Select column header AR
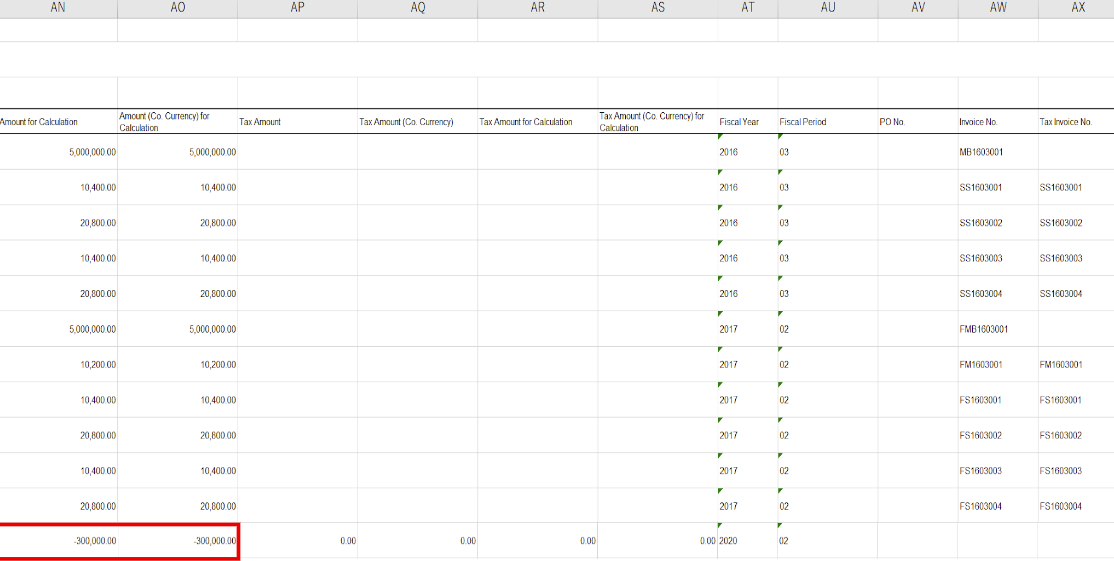Viewport: 1114px width, 561px height. [x=538, y=9]
